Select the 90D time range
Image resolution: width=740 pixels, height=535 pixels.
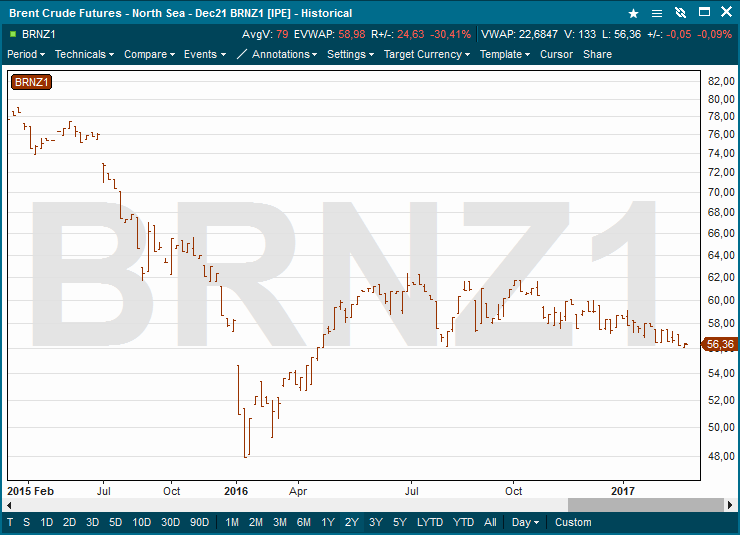tap(199, 522)
